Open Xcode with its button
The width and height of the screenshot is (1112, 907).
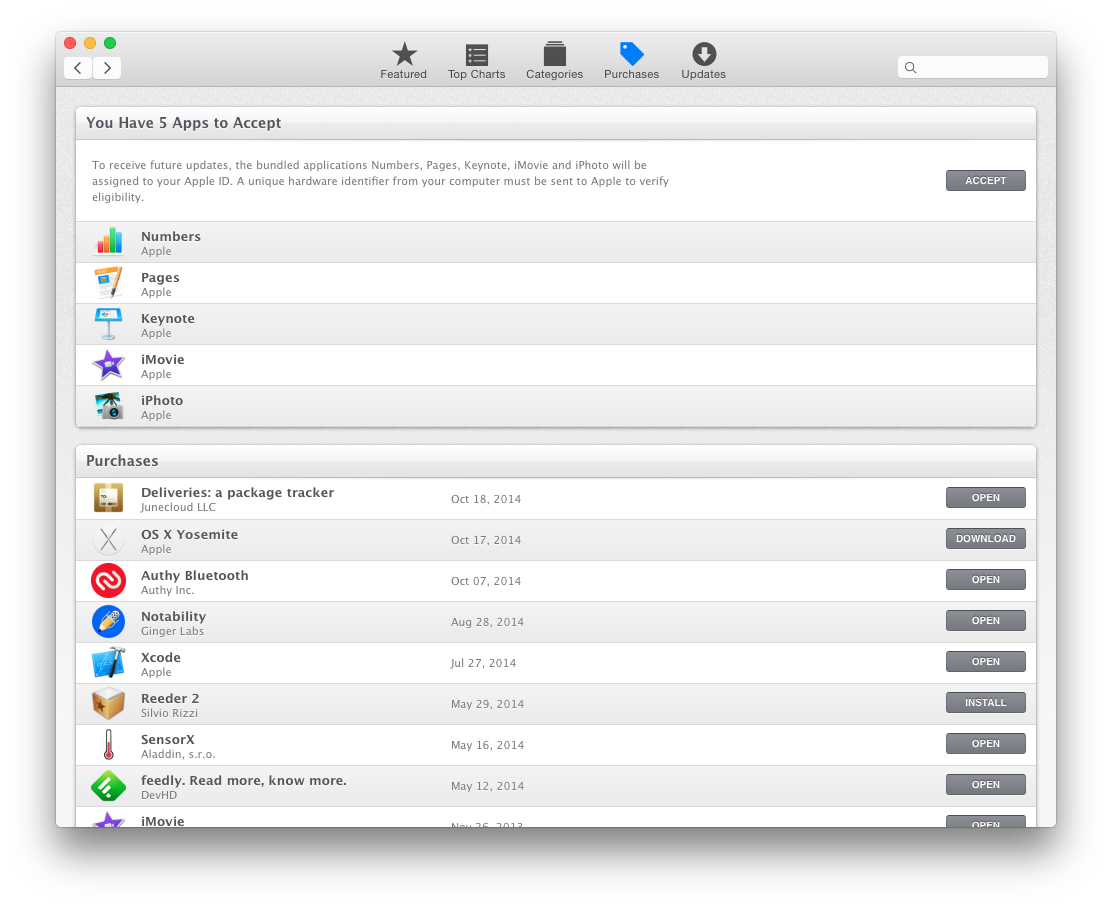(985, 662)
